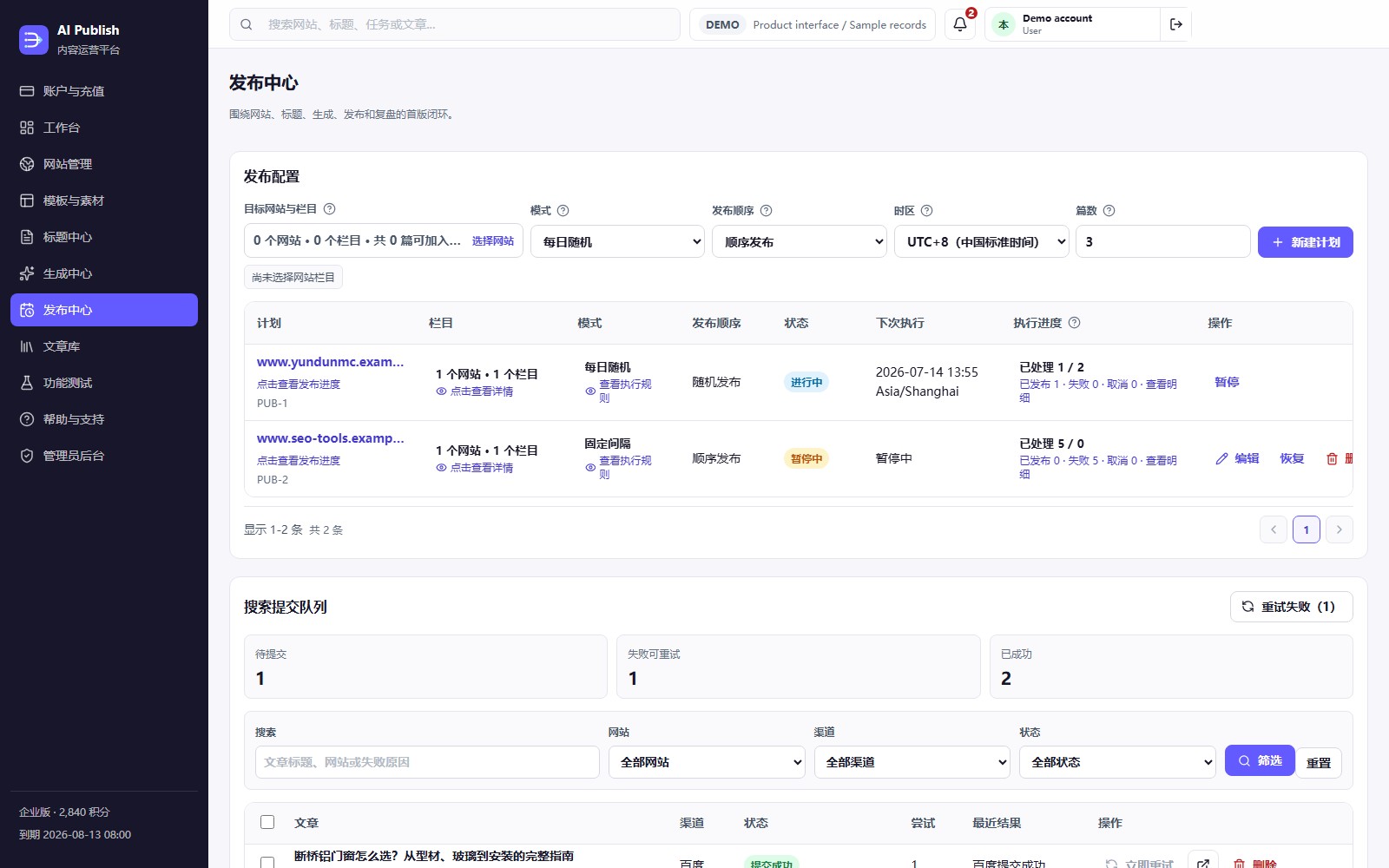Click 查看执行规则 eye link for 固定间隔

pyautogui.click(x=619, y=467)
